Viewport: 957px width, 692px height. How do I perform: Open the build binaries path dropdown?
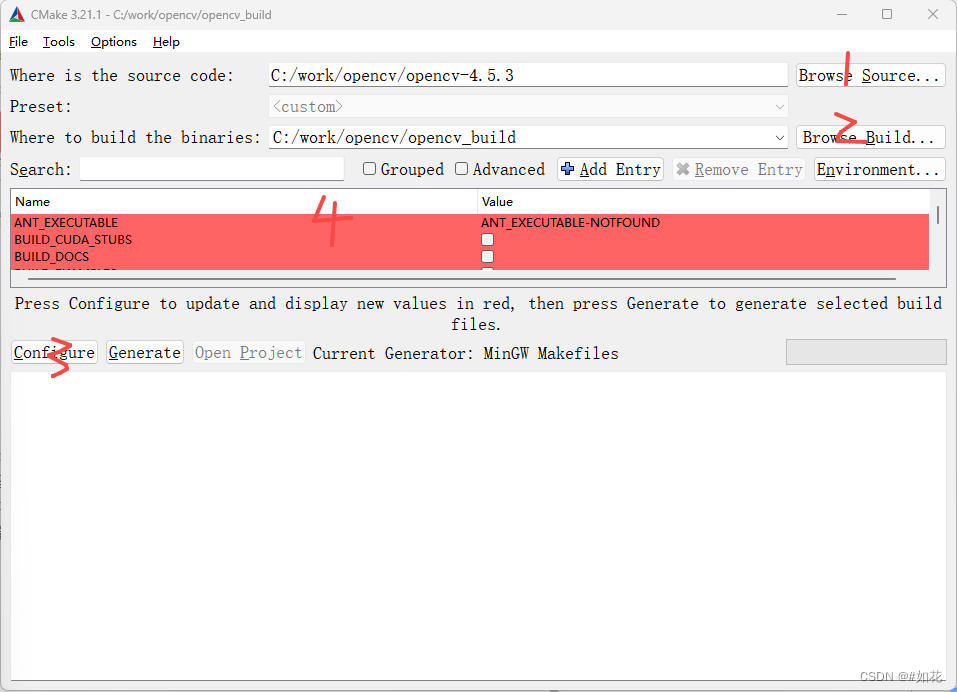[780, 137]
